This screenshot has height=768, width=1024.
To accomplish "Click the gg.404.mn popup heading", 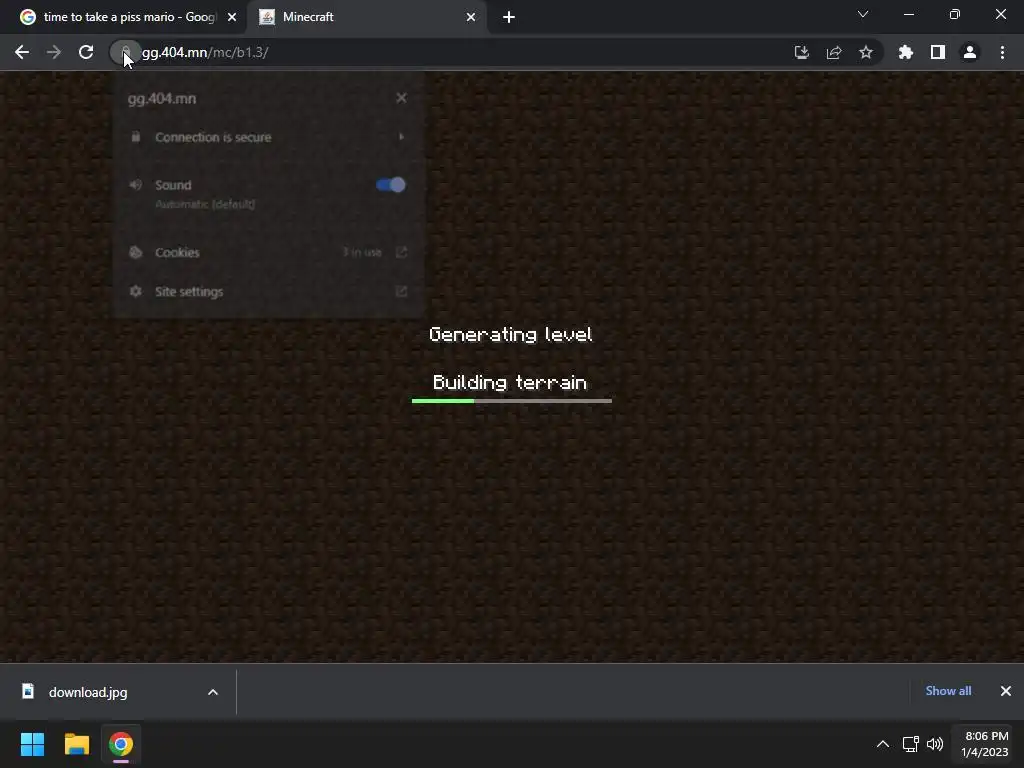I will click(161, 99).
